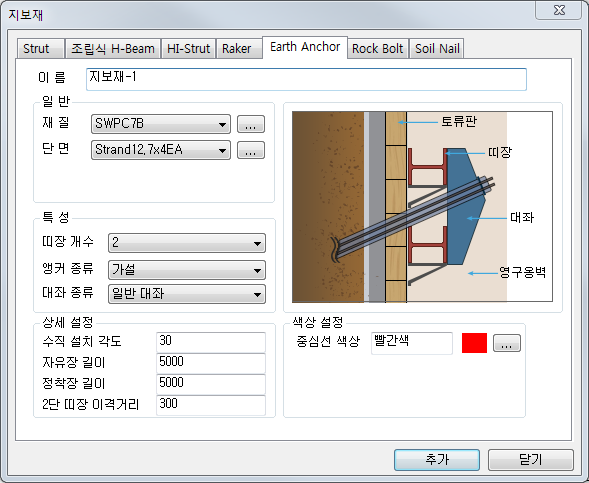Switch to the Soil Nail tab

click(437, 48)
